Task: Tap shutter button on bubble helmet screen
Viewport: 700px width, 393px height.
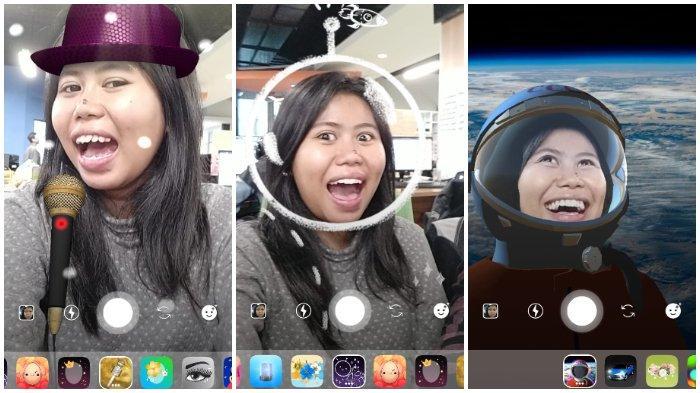Action: click(x=350, y=311)
